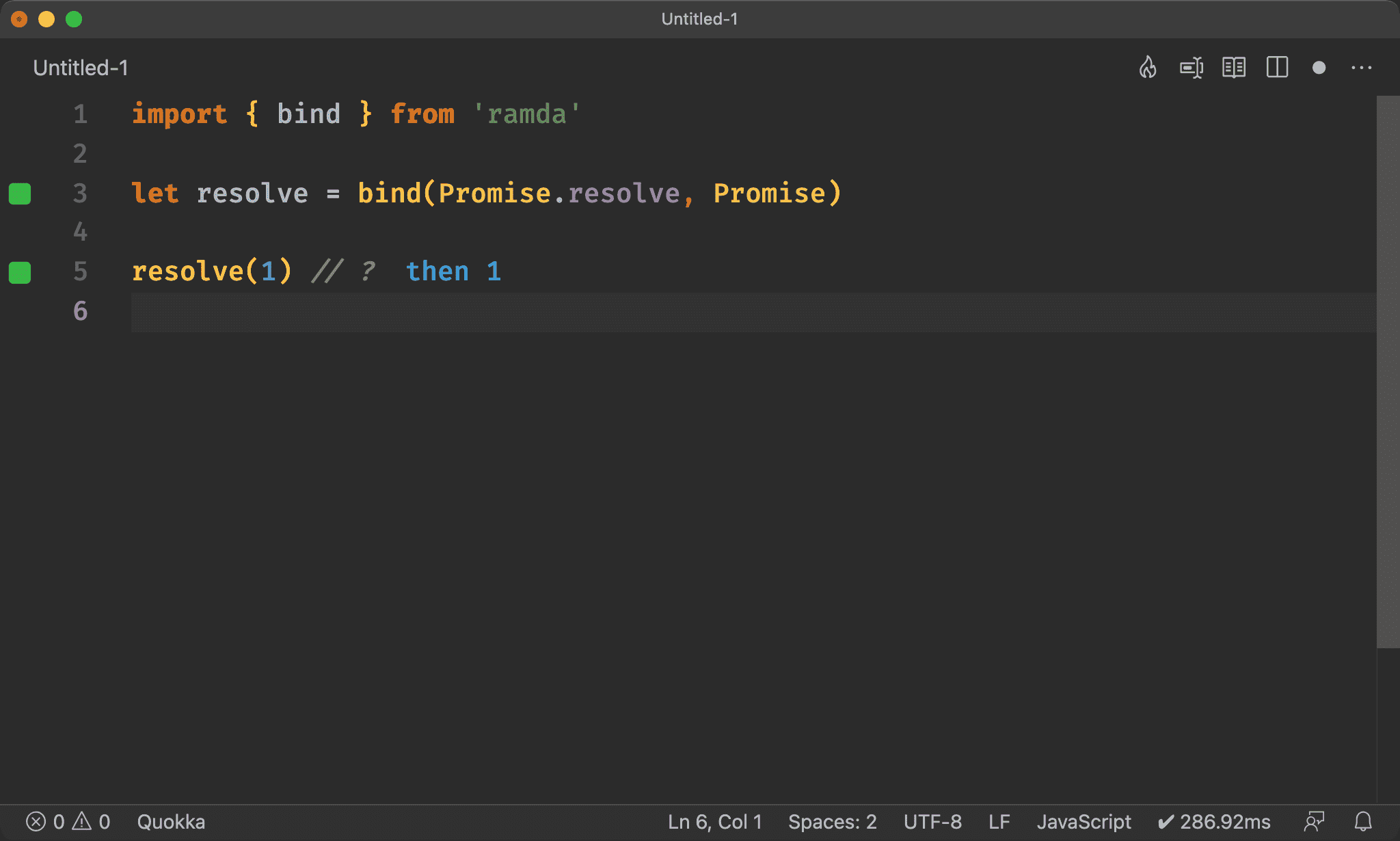Click Quokka in the status bar

pos(171,821)
